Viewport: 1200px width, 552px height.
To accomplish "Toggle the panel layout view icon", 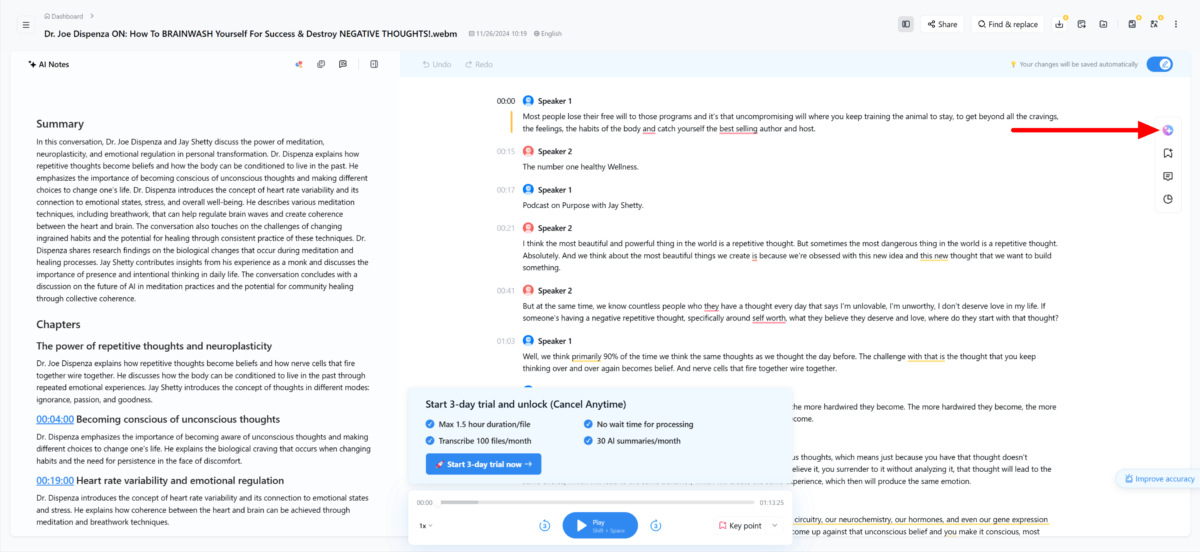I will click(x=906, y=24).
